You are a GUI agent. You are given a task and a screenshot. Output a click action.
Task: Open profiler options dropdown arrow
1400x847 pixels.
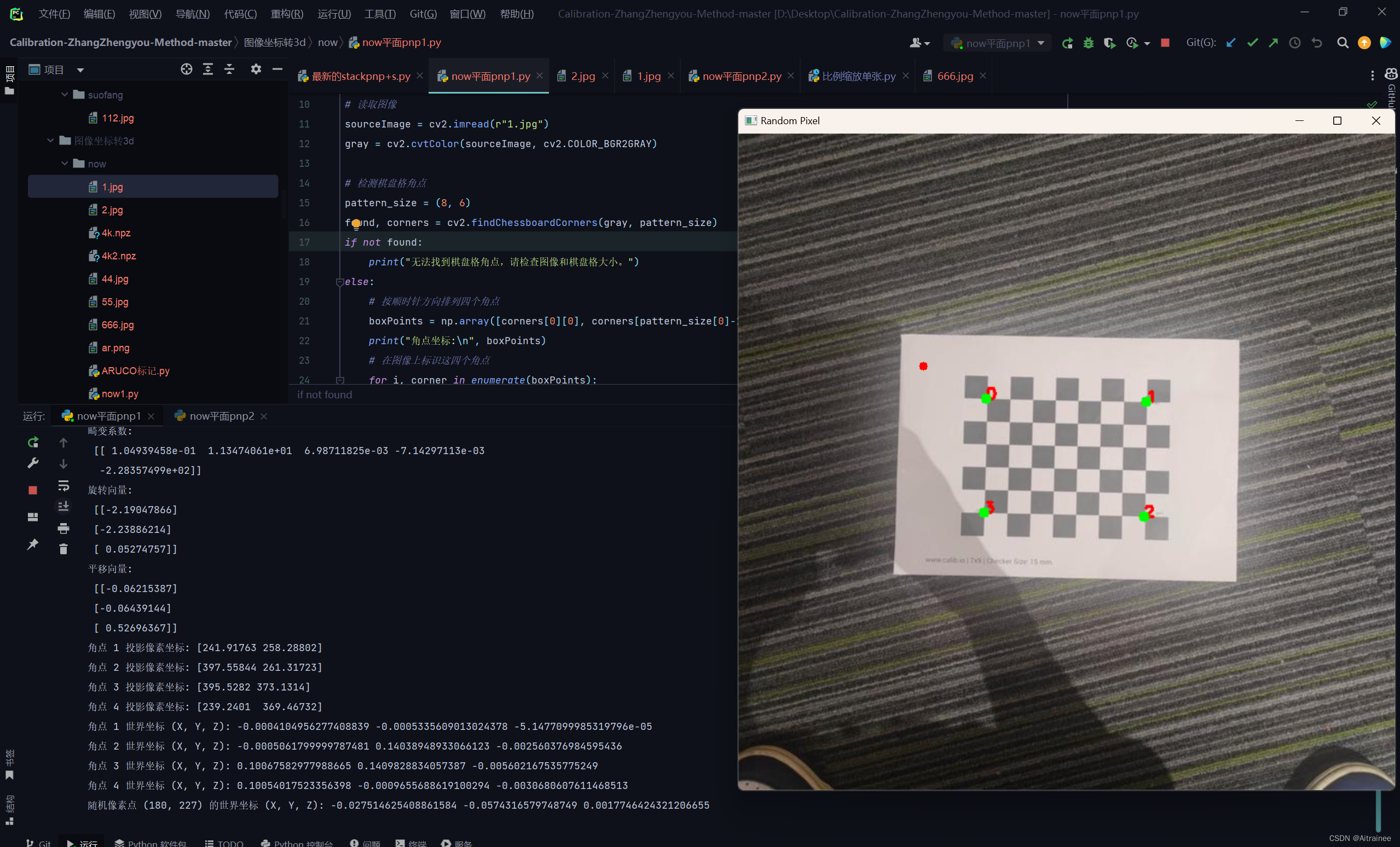[x=1147, y=44]
